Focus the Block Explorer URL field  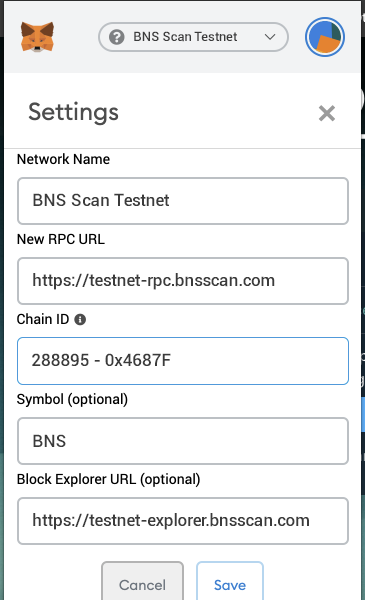coord(183,521)
